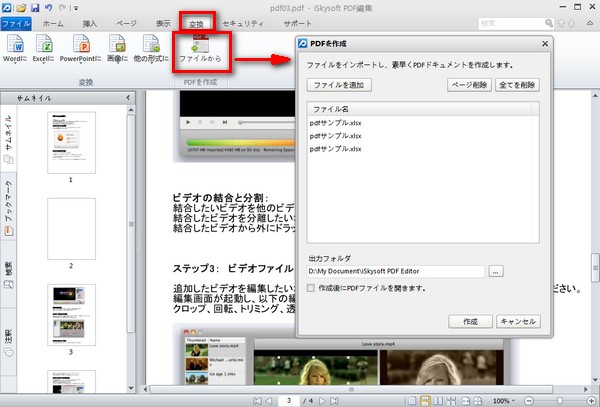The image size is (600, 407).
Task: Select continuous page view icon
Action: point(425,400)
